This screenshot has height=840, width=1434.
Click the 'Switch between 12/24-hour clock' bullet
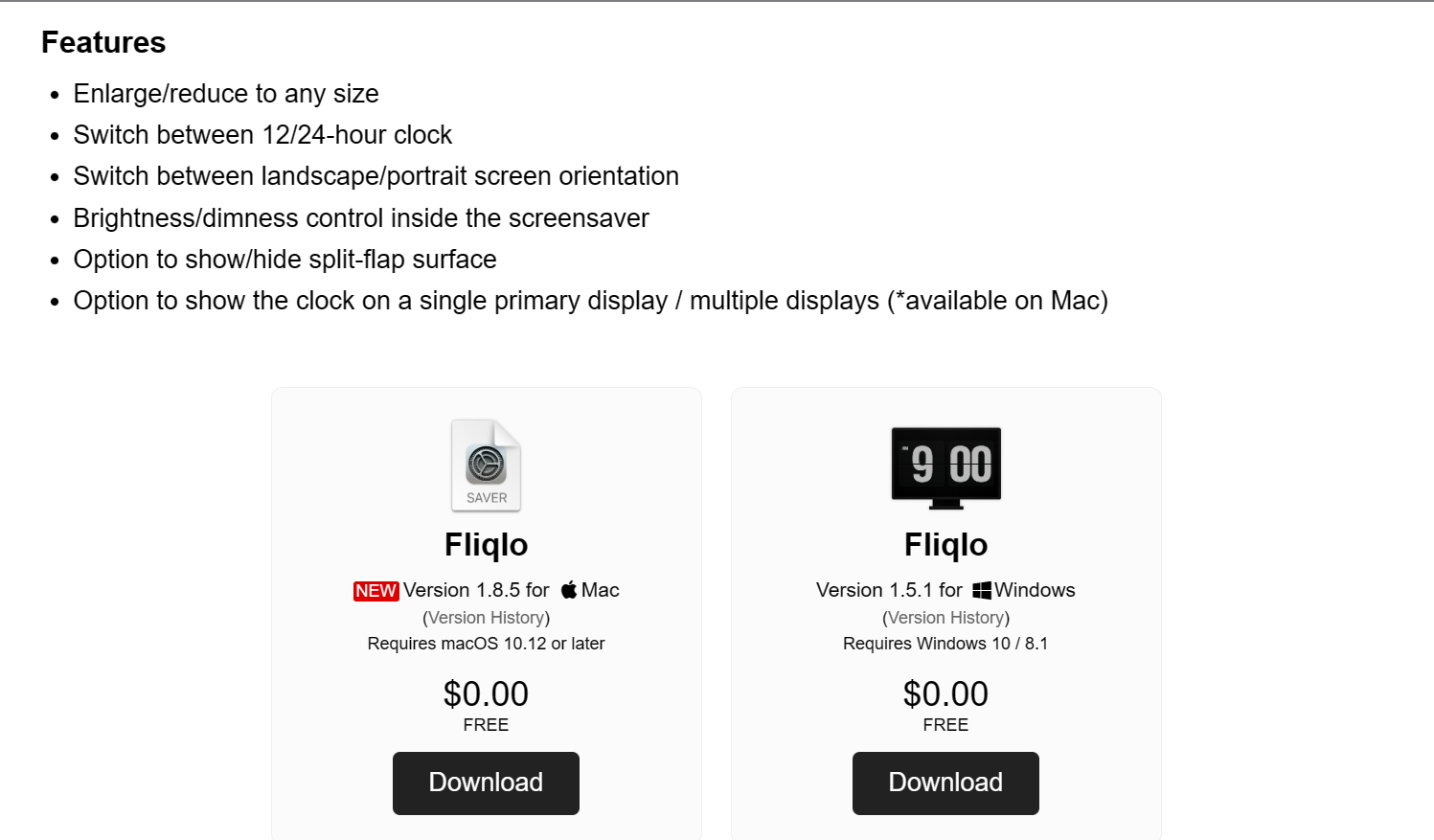(262, 134)
